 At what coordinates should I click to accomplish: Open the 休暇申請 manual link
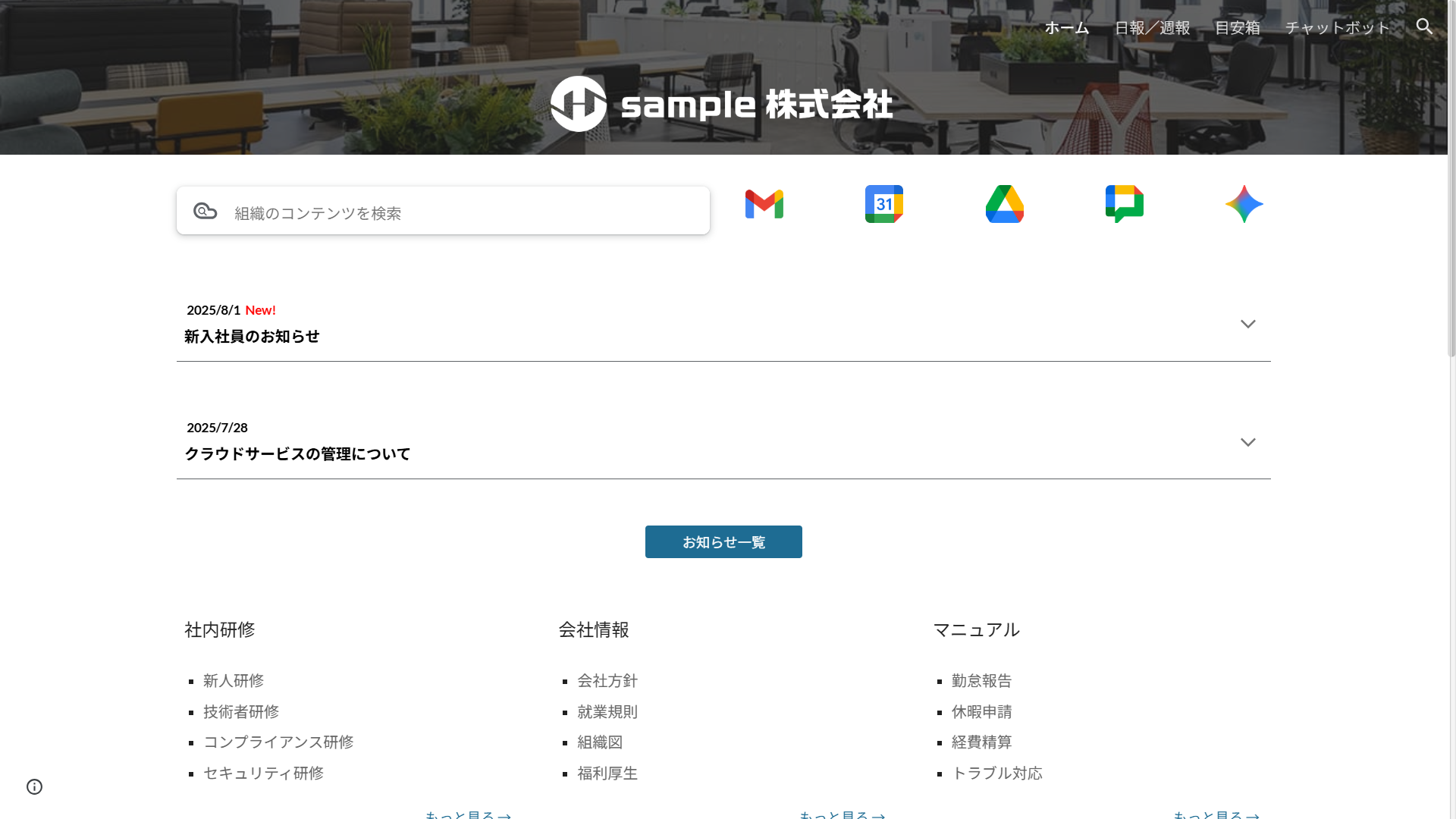point(982,712)
